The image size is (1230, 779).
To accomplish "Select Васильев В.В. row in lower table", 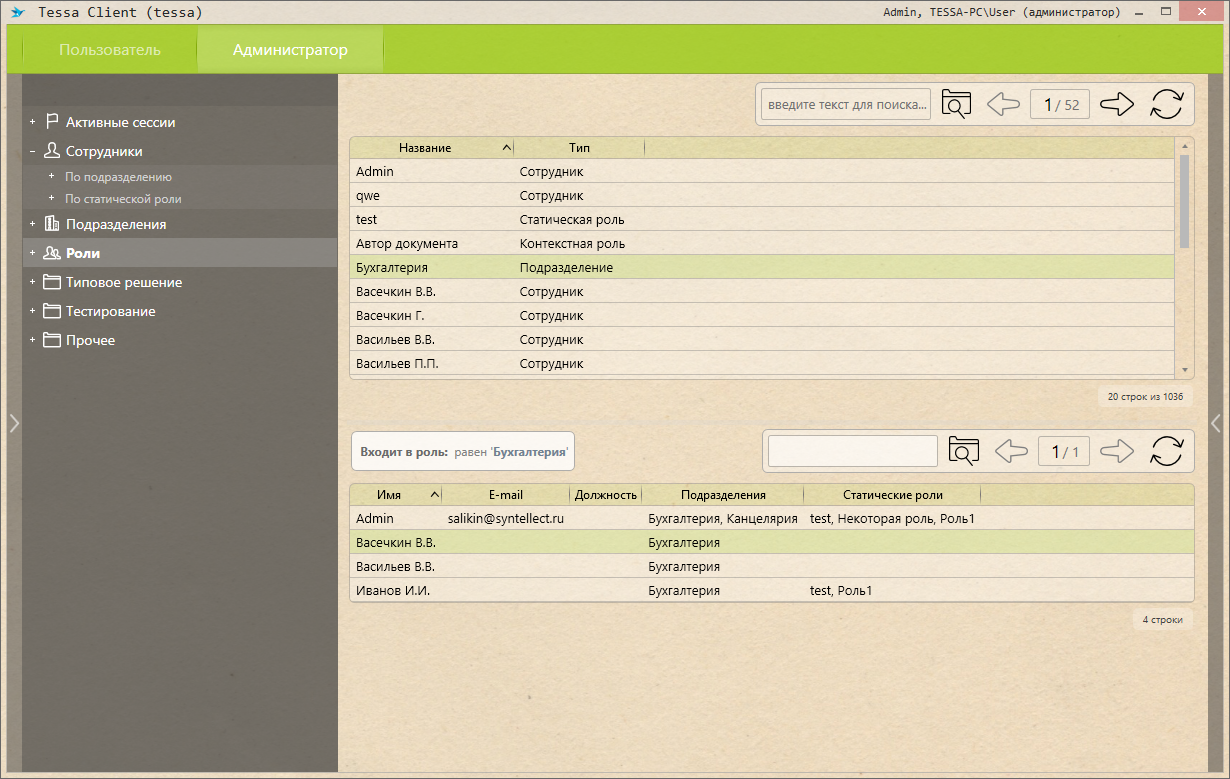I will point(772,566).
